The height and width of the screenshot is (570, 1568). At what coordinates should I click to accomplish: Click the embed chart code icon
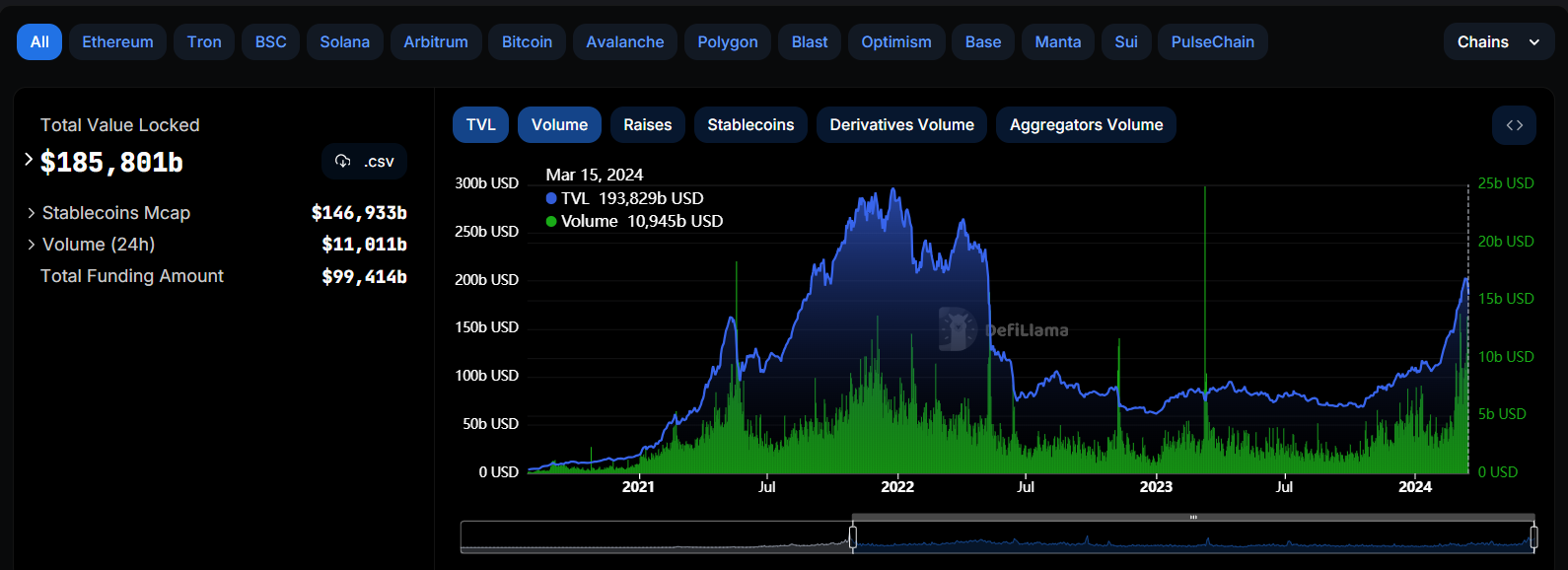(x=1514, y=125)
